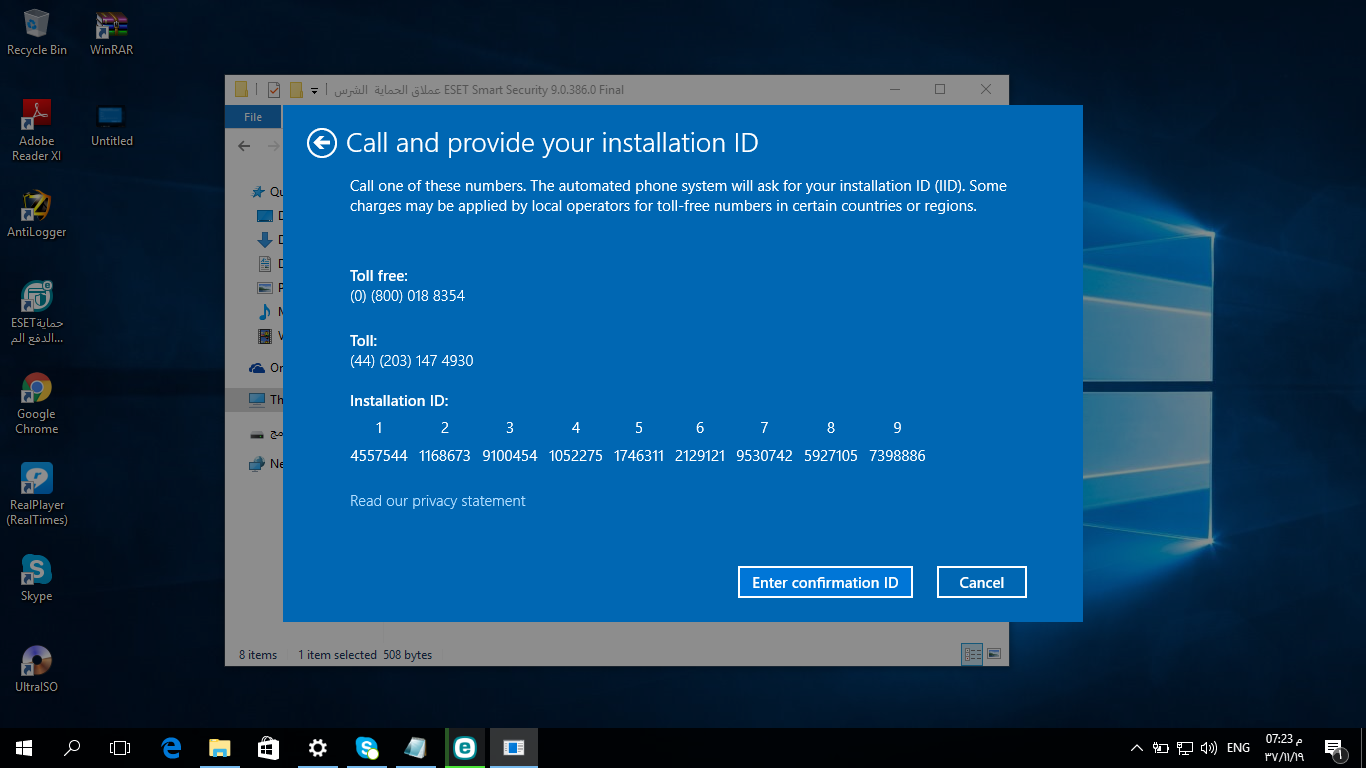Open the taskbar clock and calendar
Screen dimensions: 1366x768
[x=1284, y=747]
